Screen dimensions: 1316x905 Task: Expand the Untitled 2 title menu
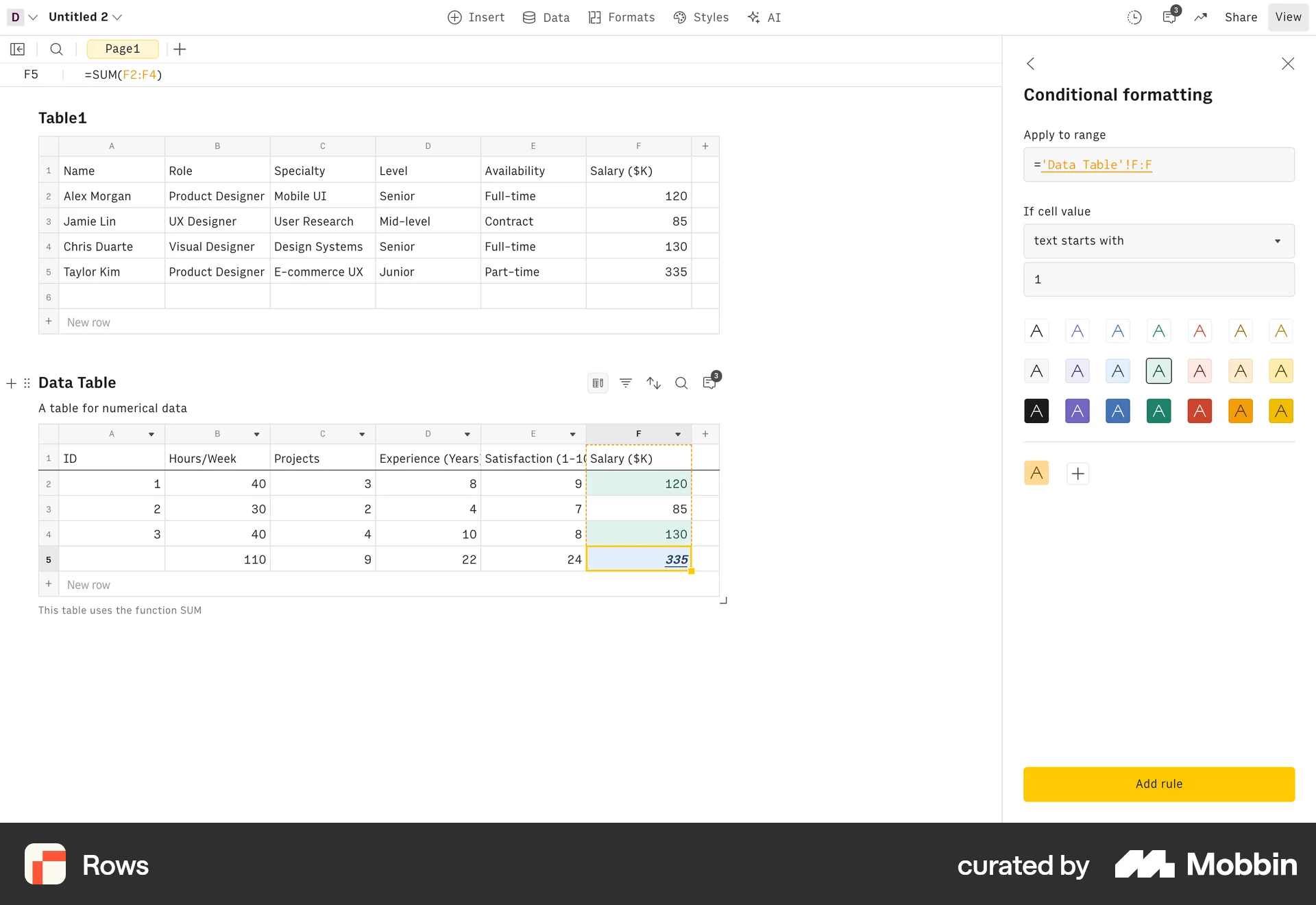[118, 16]
